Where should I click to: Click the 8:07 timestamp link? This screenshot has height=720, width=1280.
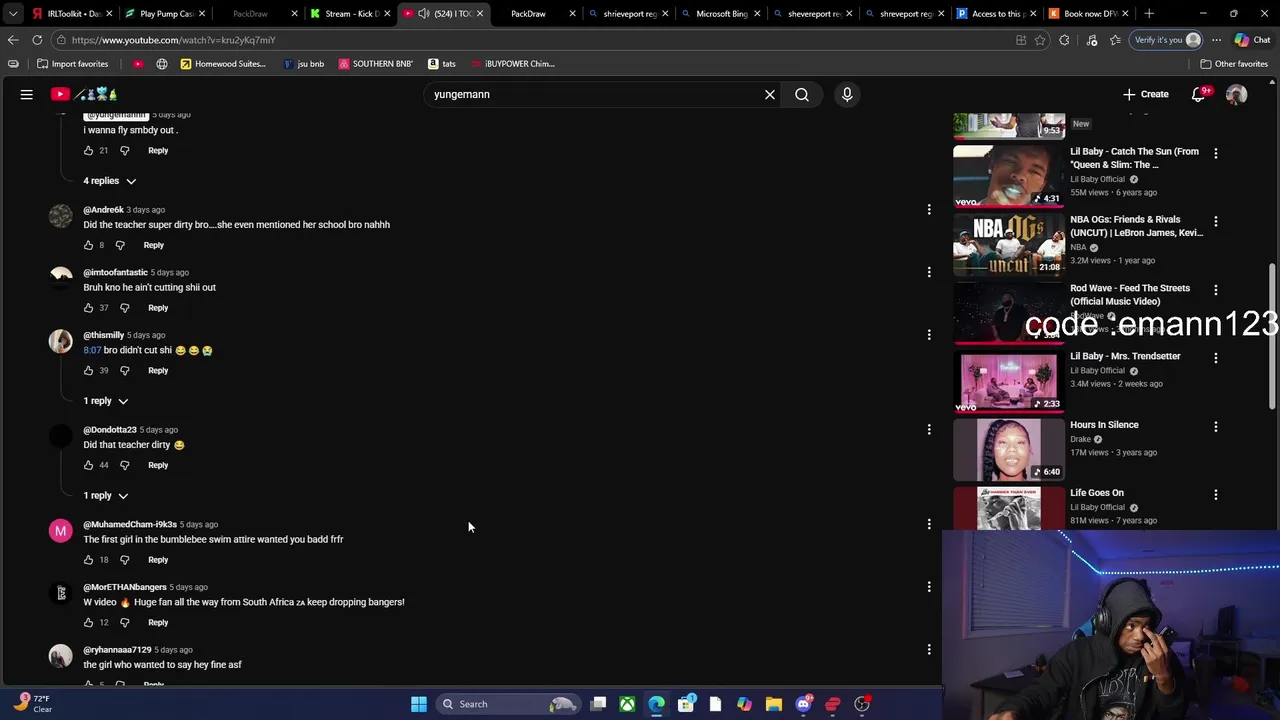[92, 351]
